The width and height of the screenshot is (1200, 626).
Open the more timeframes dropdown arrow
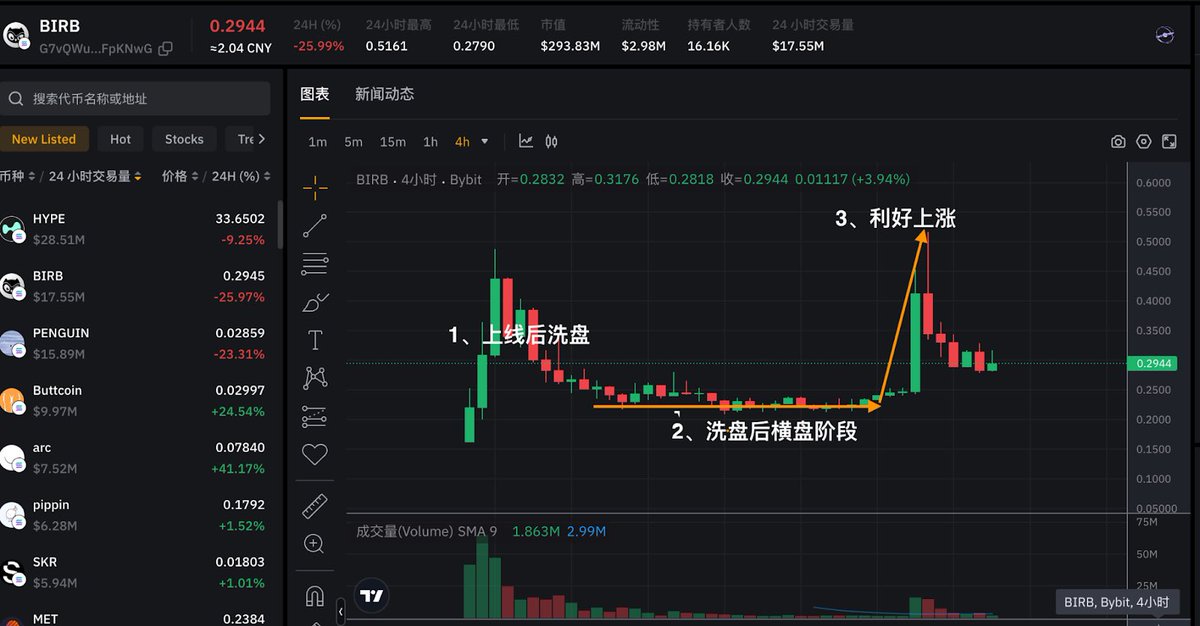click(x=485, y=142)
